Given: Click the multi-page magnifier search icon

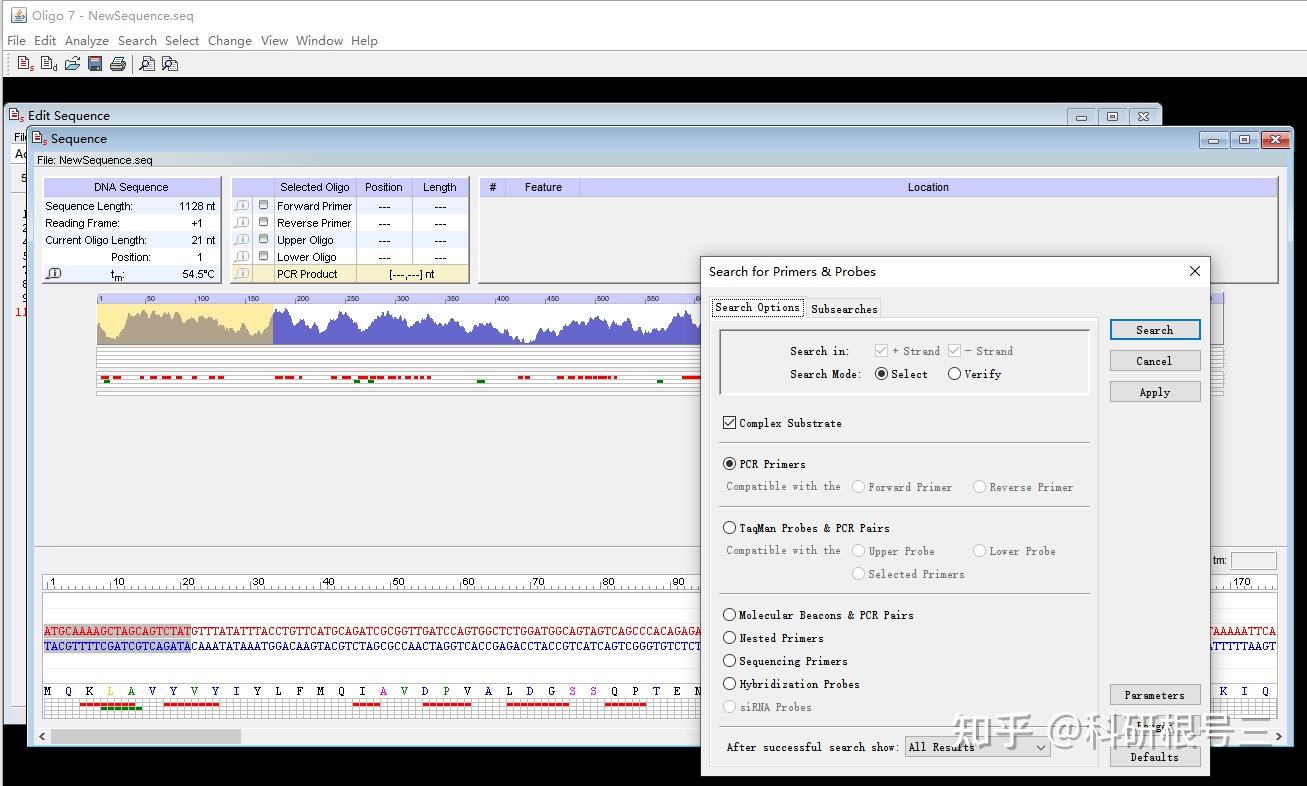Looking at the screenshot, I should click(170, 64).
